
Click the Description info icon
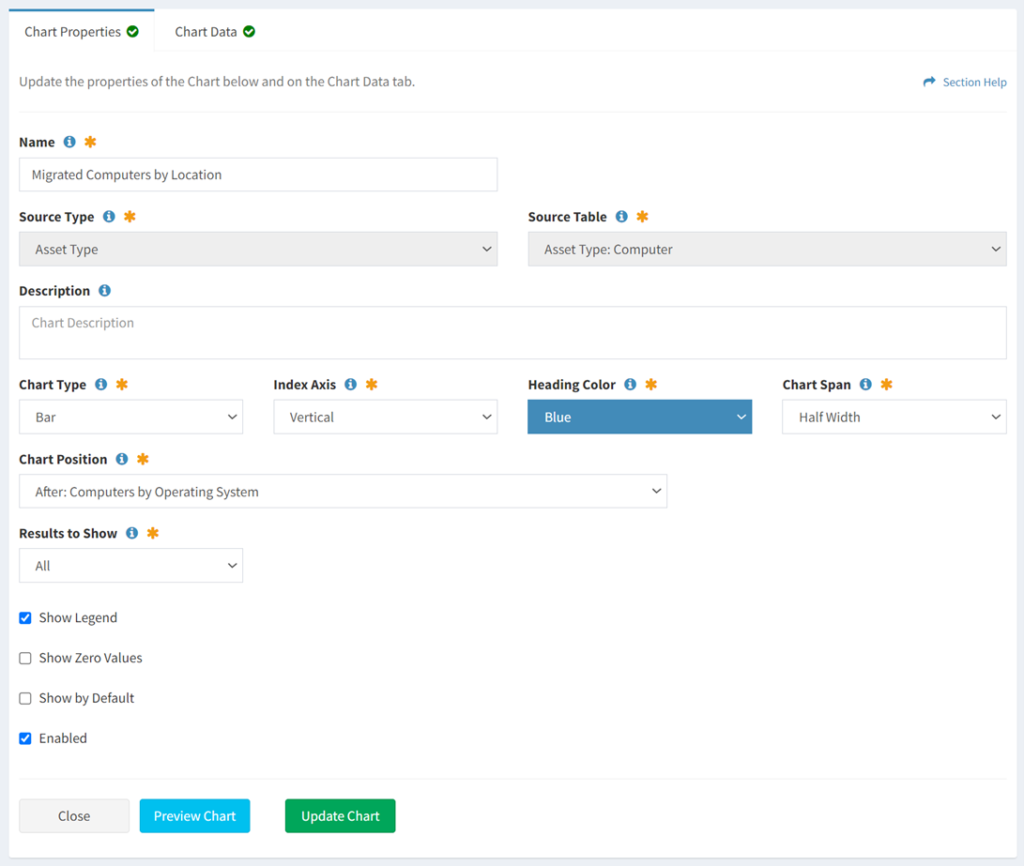(105, 291)
